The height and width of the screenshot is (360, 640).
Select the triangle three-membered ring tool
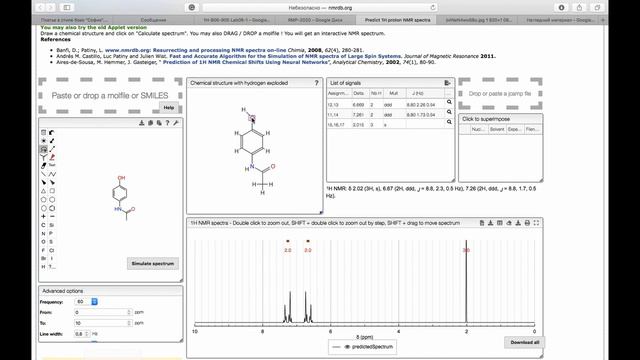pos(43,191)
